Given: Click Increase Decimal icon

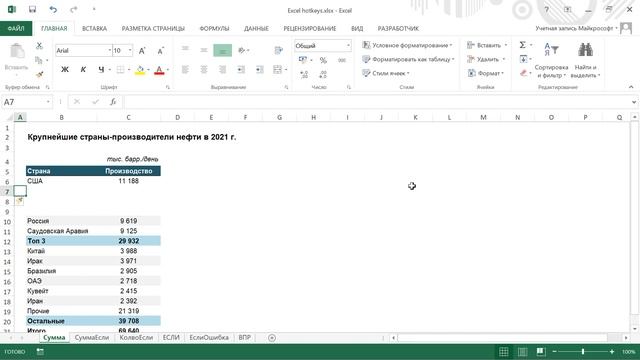Looking at the screenshot, I should click(x=304, y=74).
